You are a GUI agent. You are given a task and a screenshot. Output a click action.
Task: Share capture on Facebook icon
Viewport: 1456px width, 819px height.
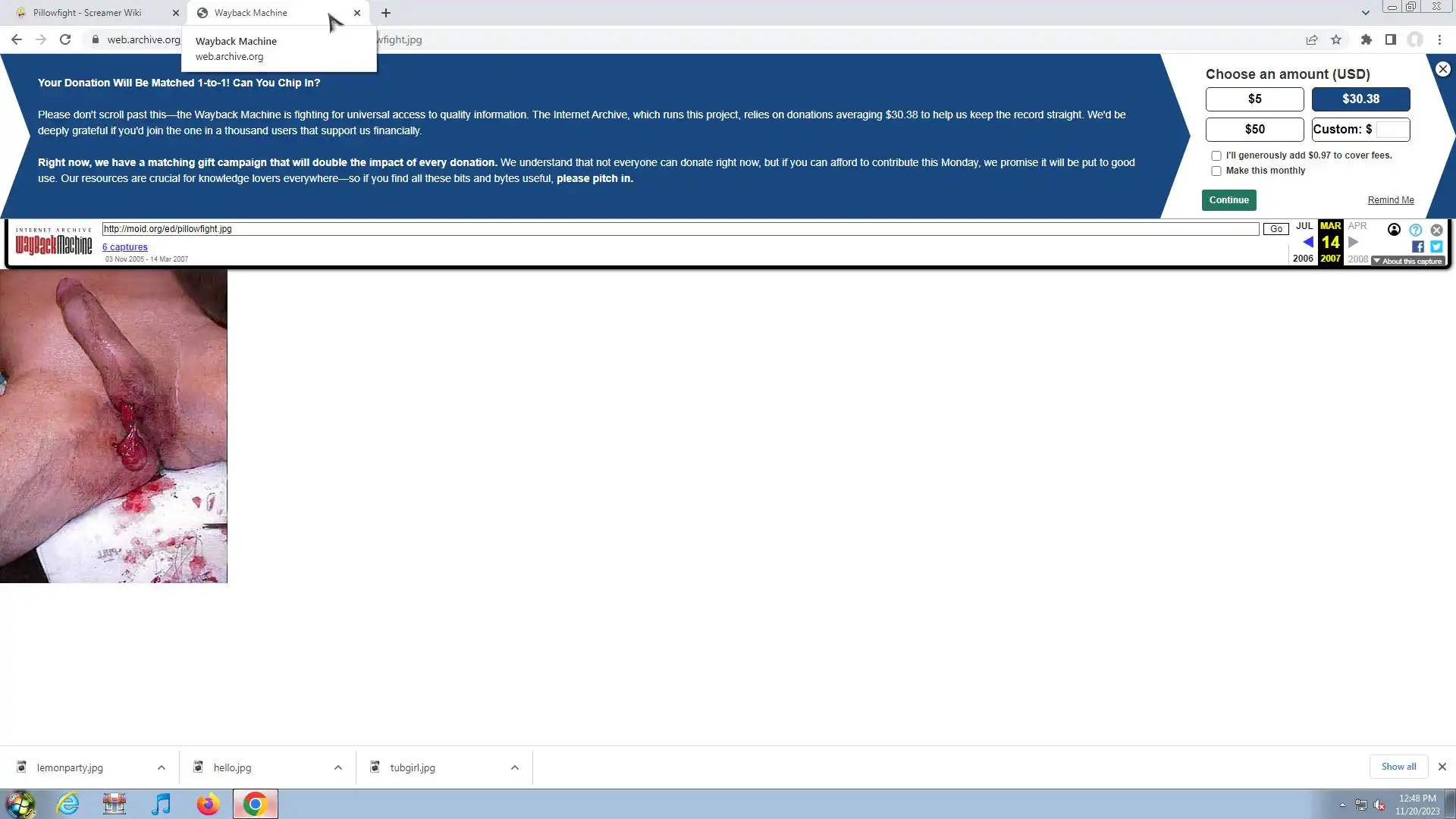point(1417,246)
